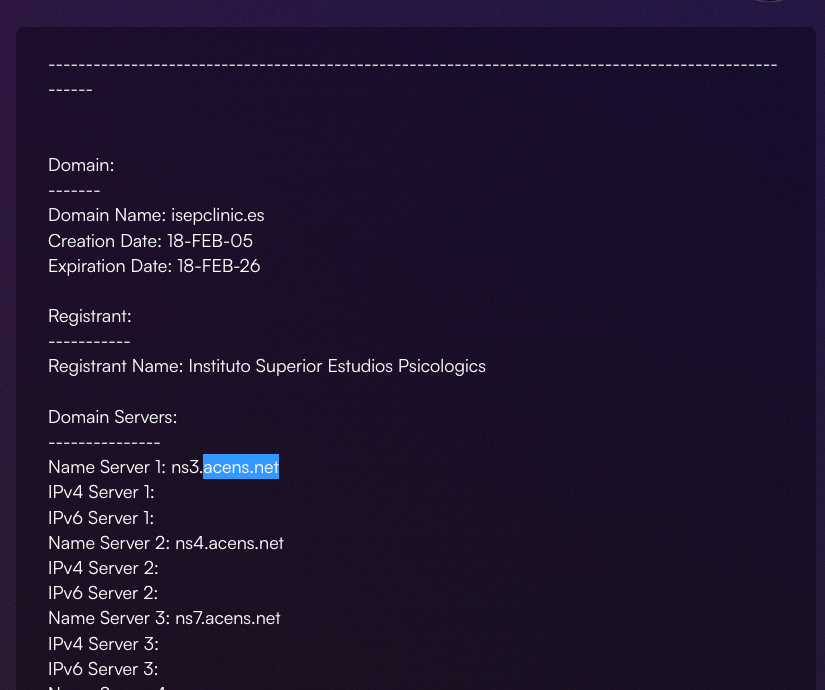Click the 'IPv6 Server 1:' line
This screenshot has height=690, width=825.
tap(101, 518)
